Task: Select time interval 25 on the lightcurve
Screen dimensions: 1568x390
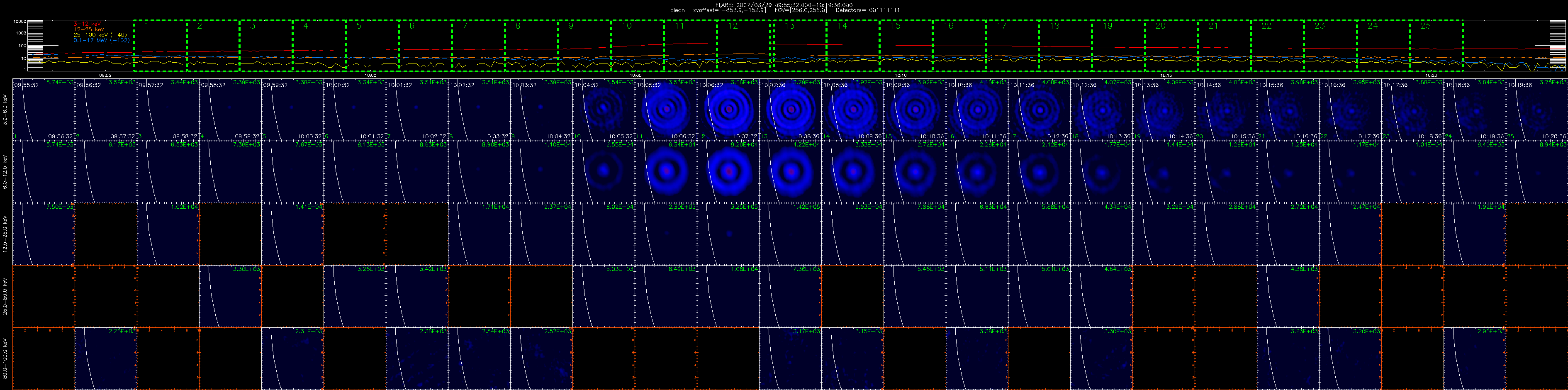Action: (1437, 46)
